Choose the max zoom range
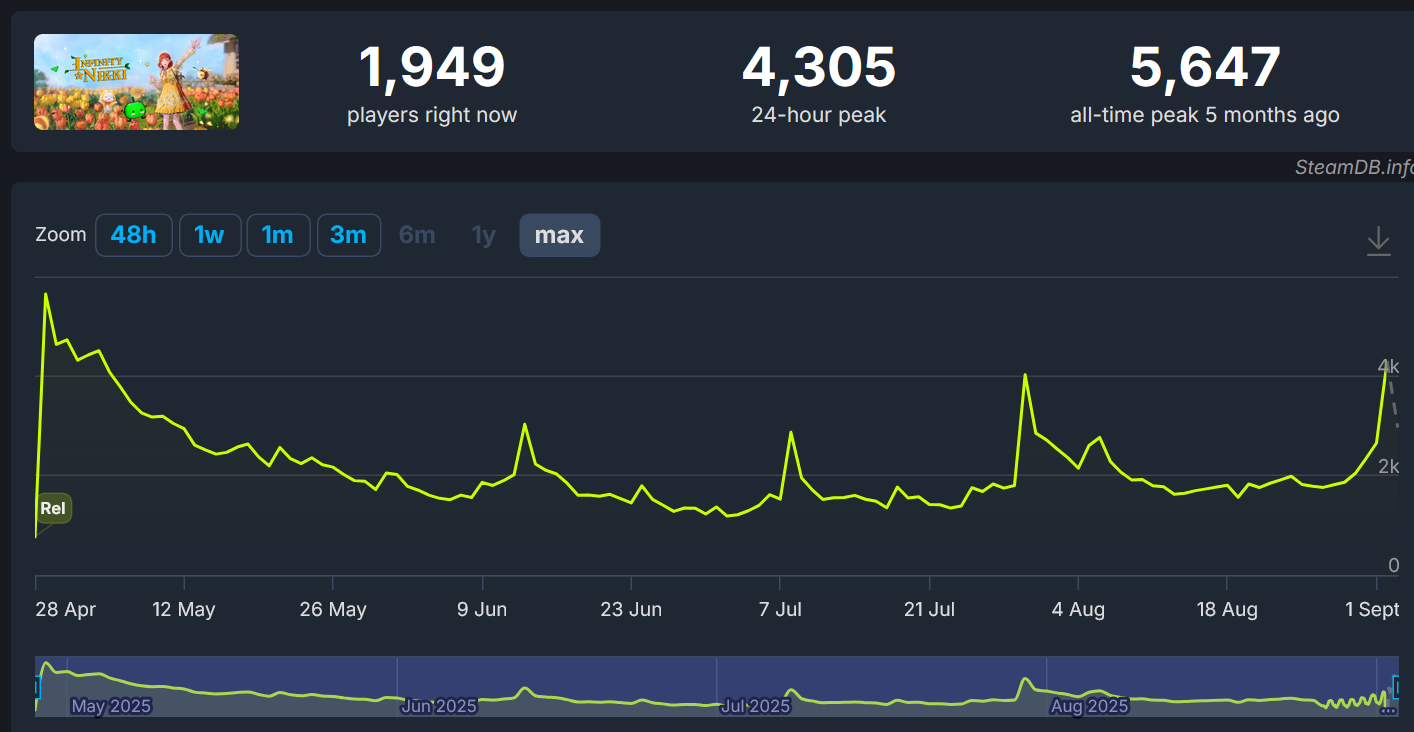 point(559,235)
